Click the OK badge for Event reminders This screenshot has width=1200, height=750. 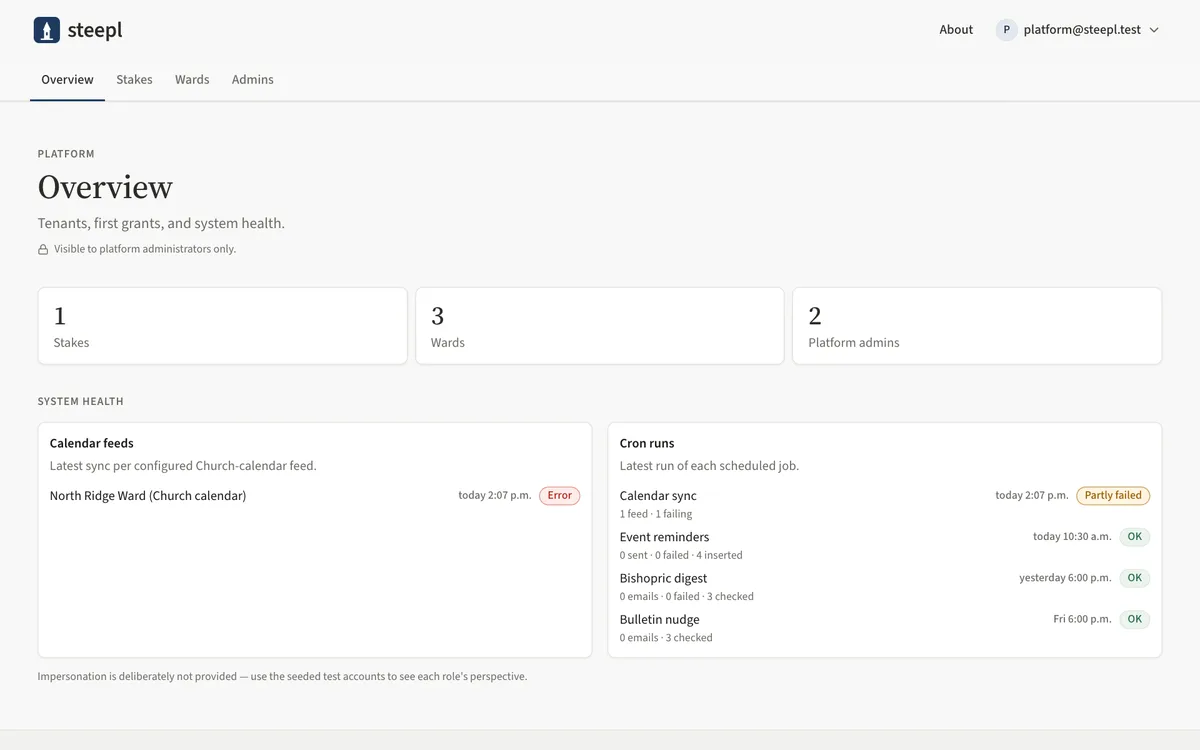click(1134, 537)
